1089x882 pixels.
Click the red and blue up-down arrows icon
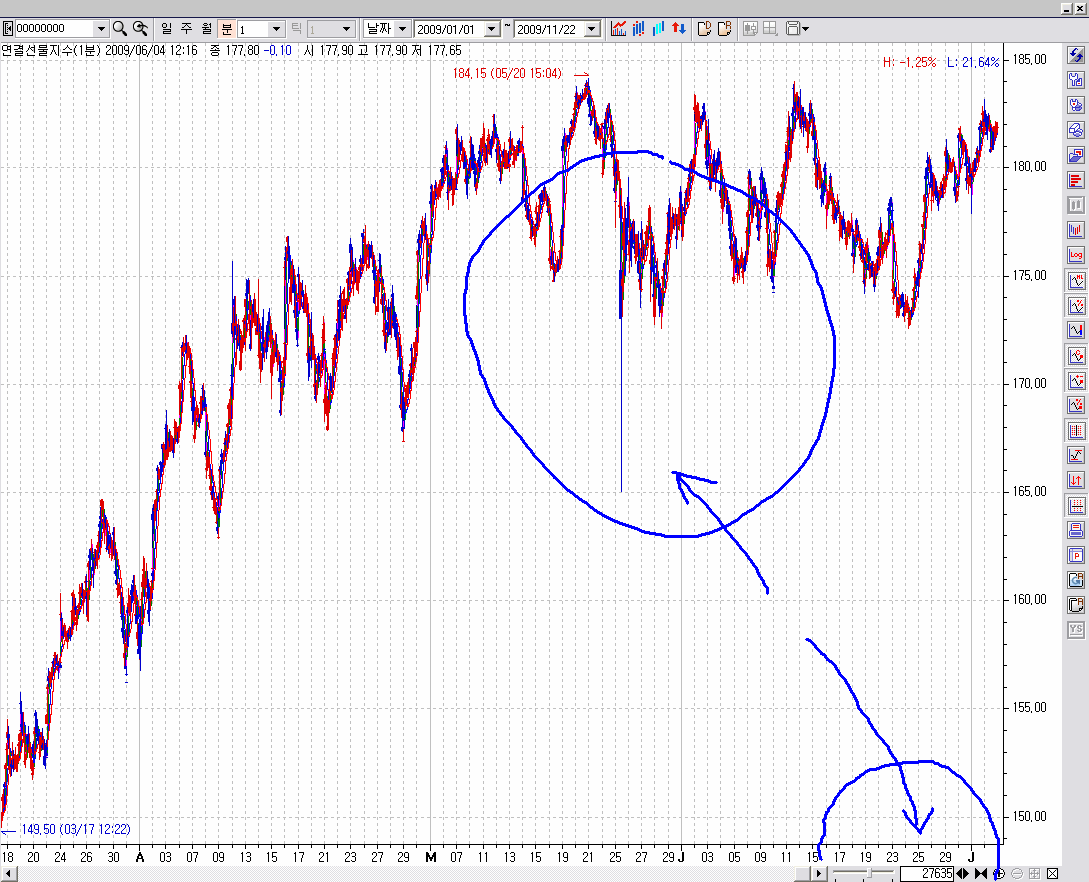[x=678, y=29]
